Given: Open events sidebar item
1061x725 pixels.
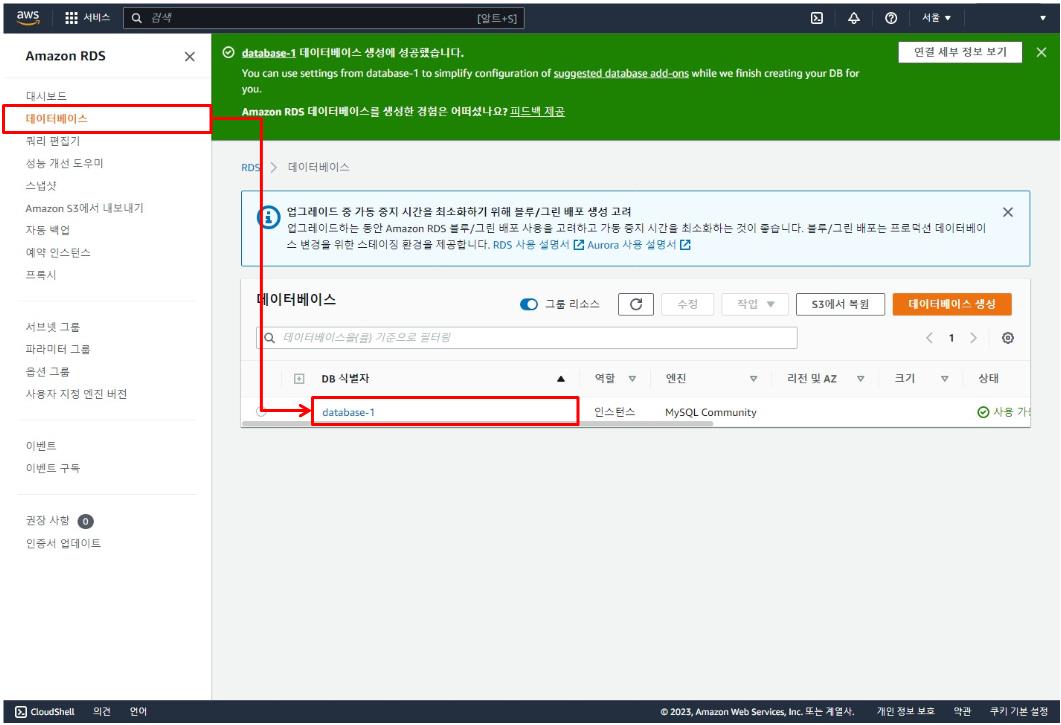Looking at the screenshot, I should 41,446.
